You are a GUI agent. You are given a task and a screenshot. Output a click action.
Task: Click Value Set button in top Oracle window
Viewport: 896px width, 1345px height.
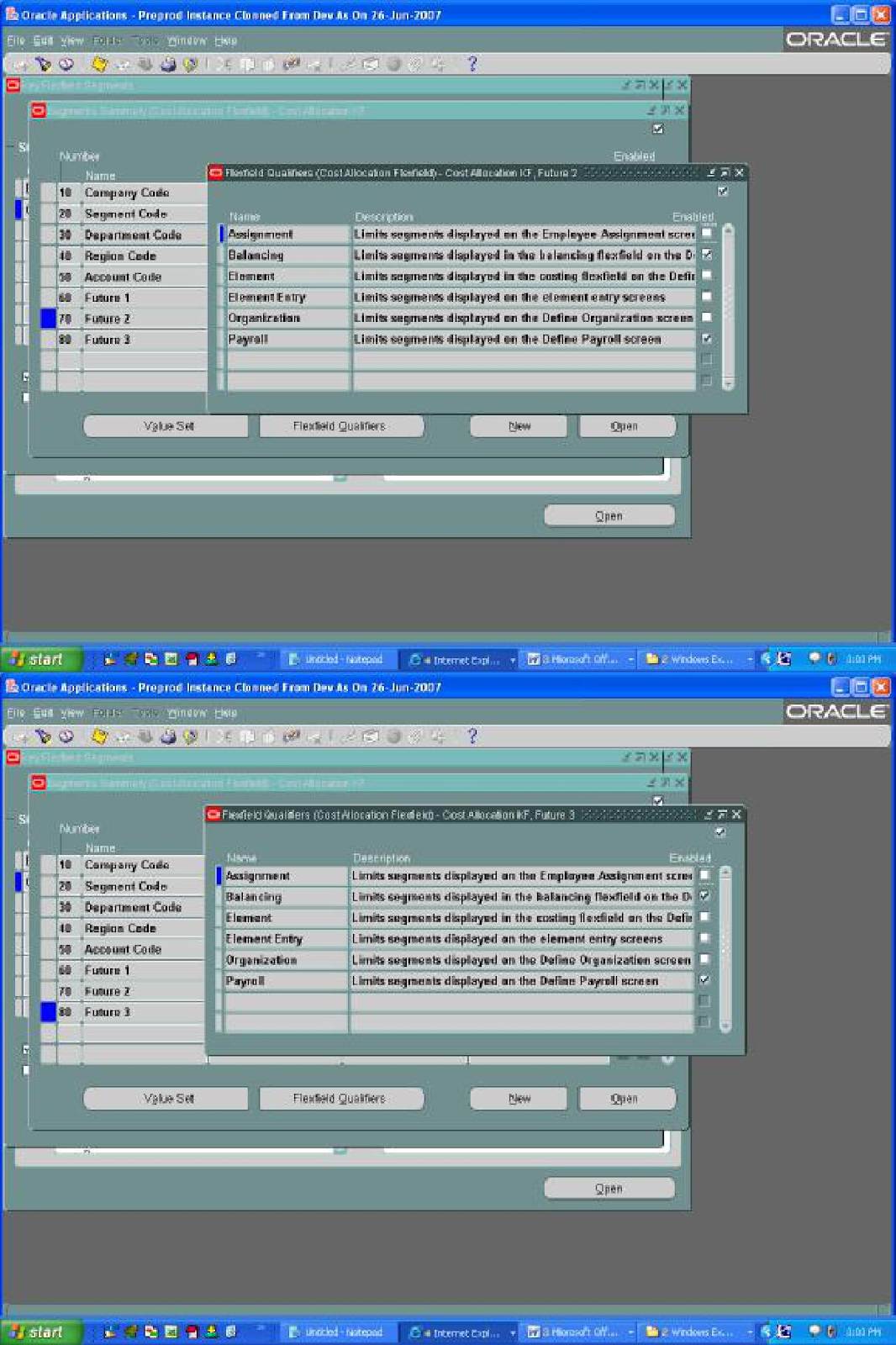pos(166,426)
